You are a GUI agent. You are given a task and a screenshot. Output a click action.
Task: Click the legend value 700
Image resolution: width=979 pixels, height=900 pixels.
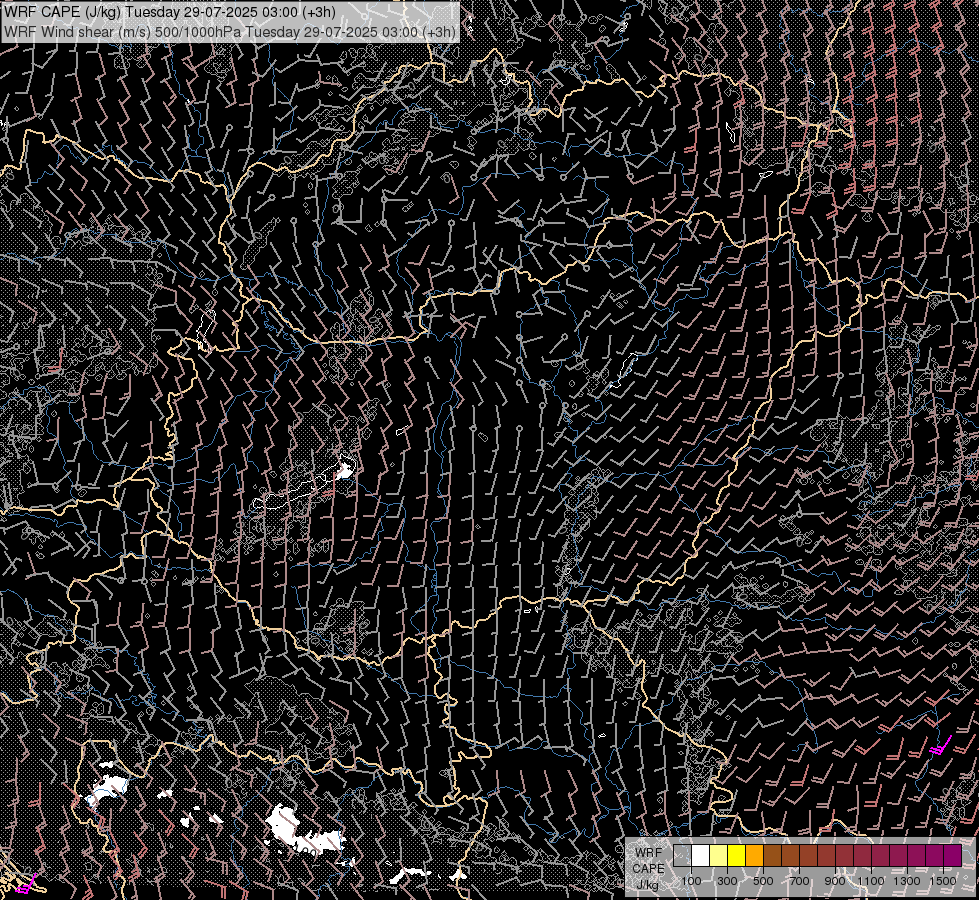click(x=799, y=881)
